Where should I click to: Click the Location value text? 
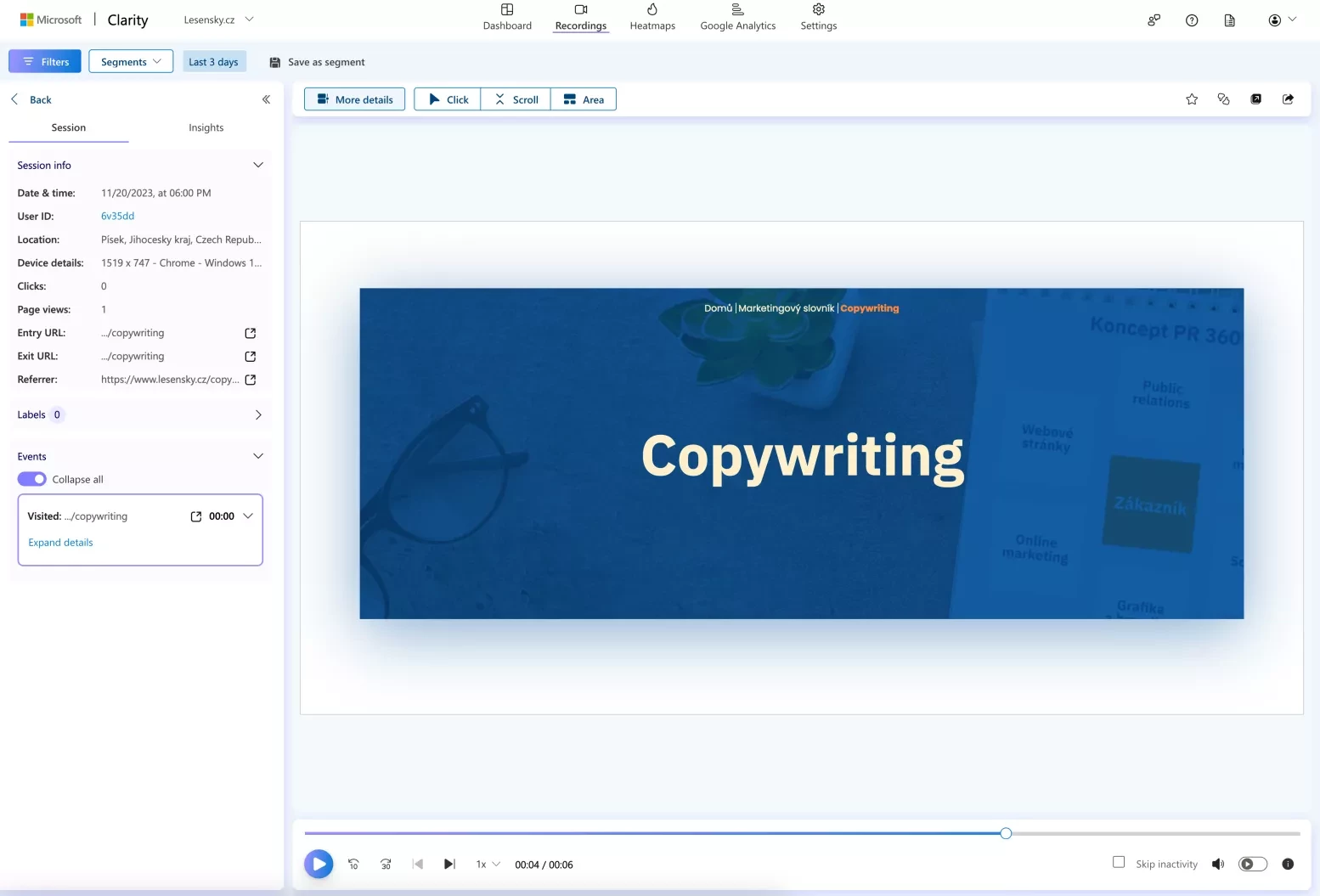[181, 239]
